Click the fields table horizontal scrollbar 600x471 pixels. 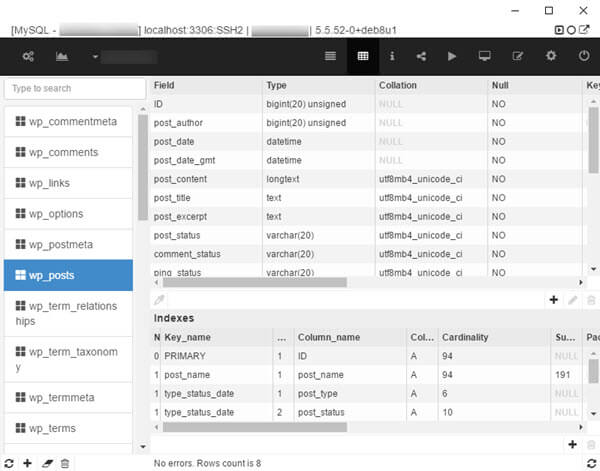point(255,283)
